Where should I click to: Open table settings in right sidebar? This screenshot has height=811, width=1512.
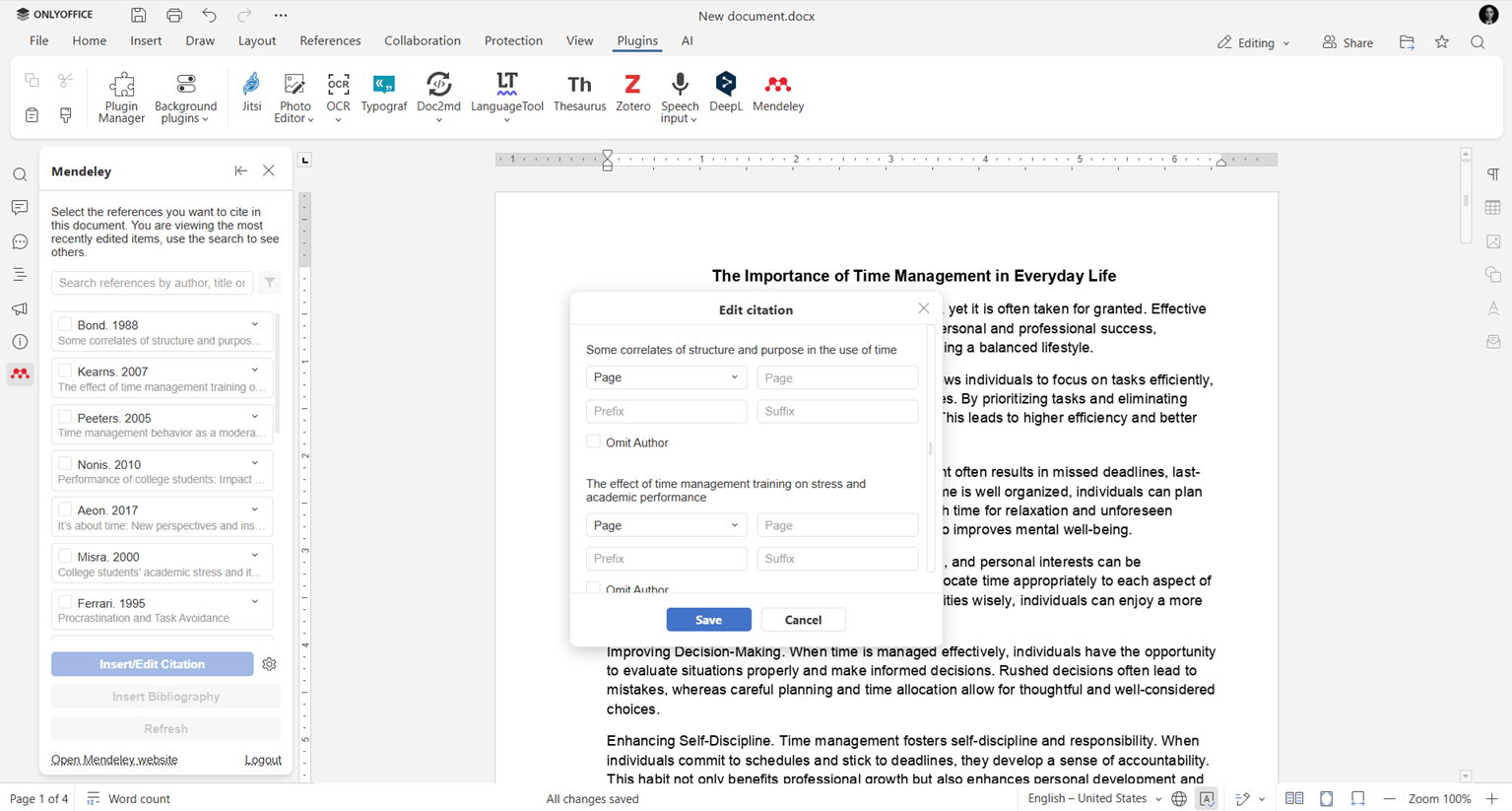(x=1493, y=208)
